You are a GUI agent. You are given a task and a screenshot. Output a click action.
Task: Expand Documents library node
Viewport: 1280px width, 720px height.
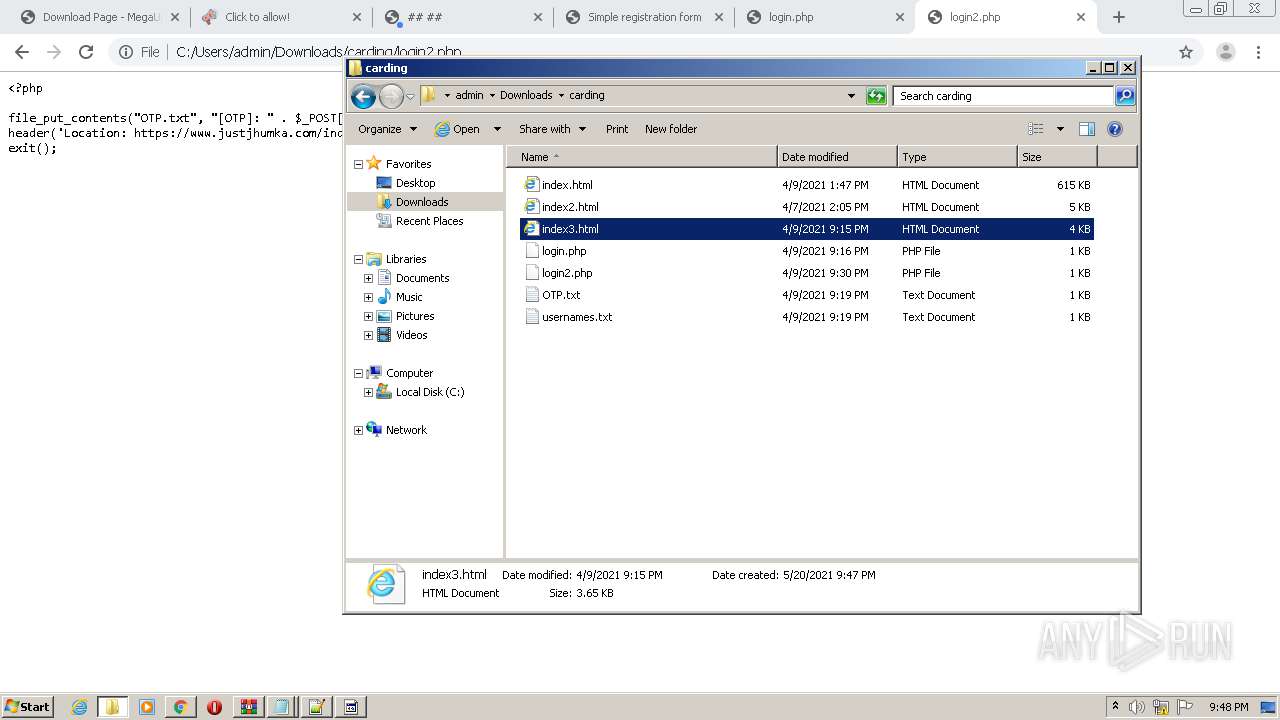tap(368, 278)
